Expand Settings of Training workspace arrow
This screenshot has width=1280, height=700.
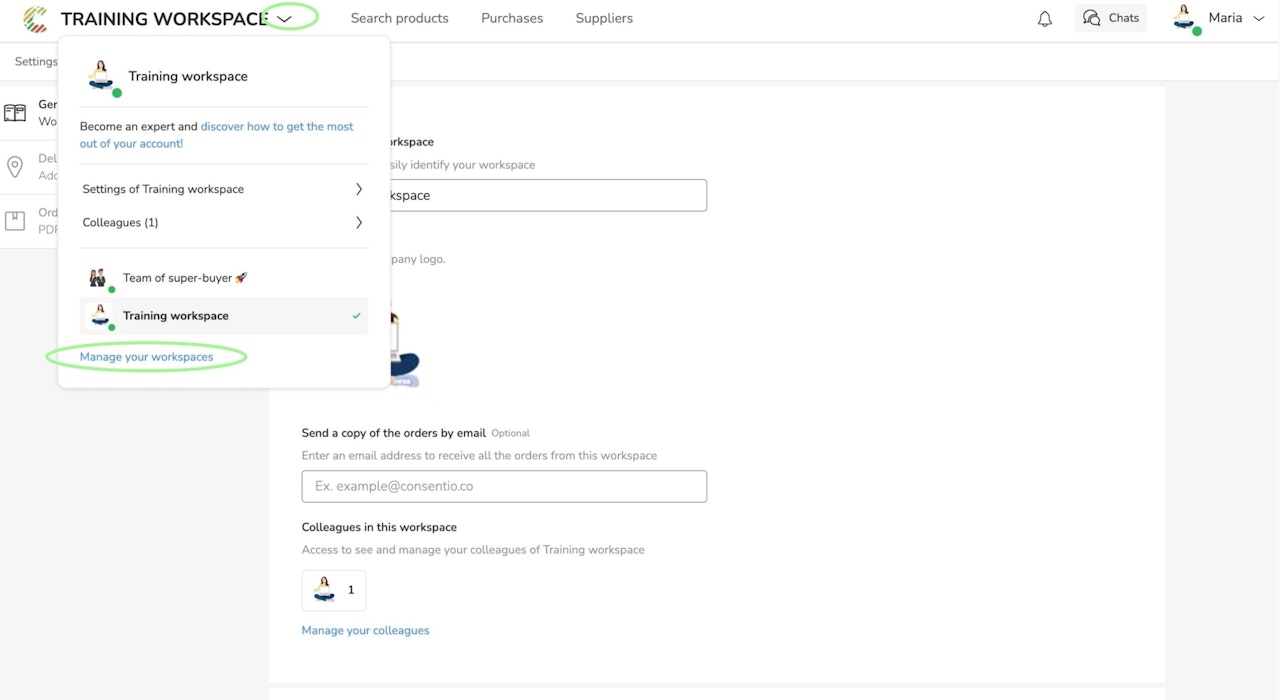coord(359,189)
